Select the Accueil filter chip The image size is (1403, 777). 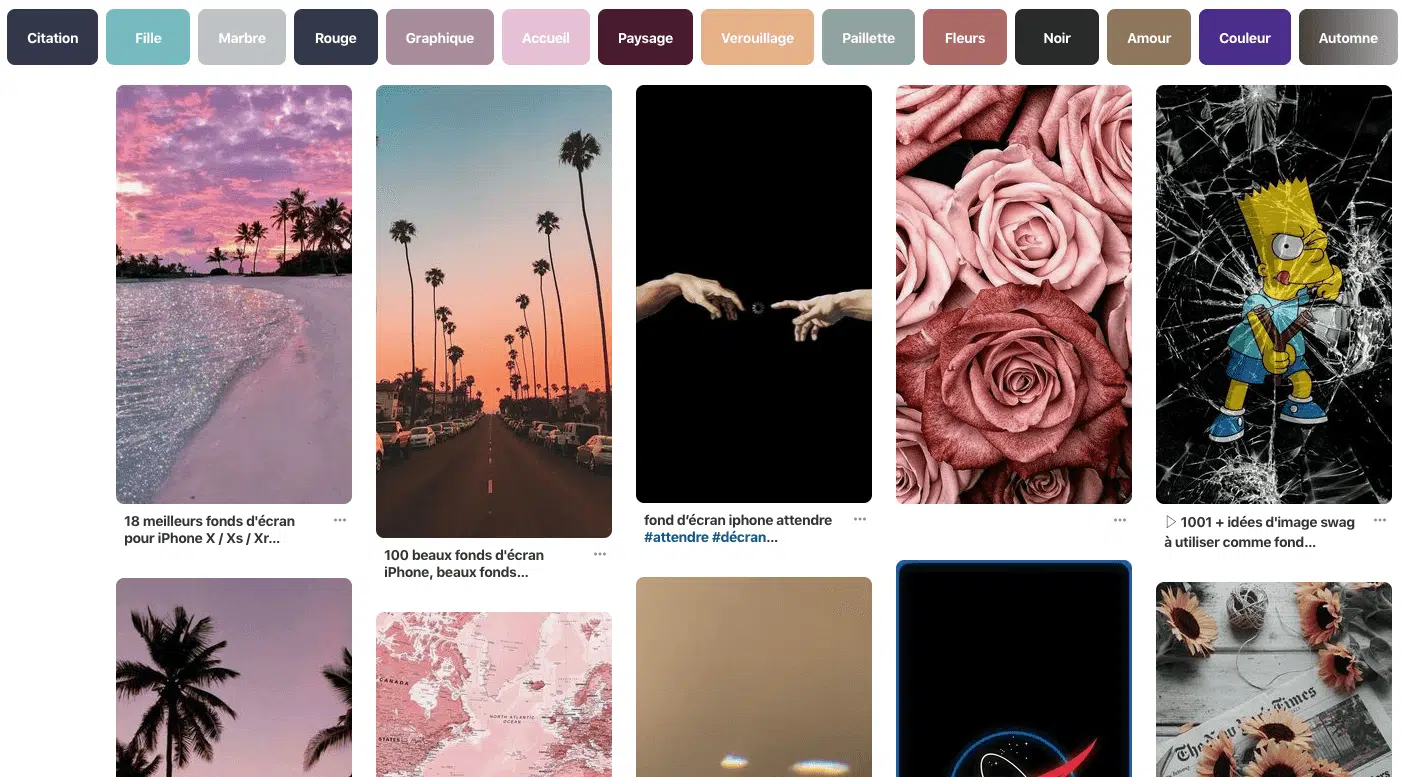coord(546,37)
